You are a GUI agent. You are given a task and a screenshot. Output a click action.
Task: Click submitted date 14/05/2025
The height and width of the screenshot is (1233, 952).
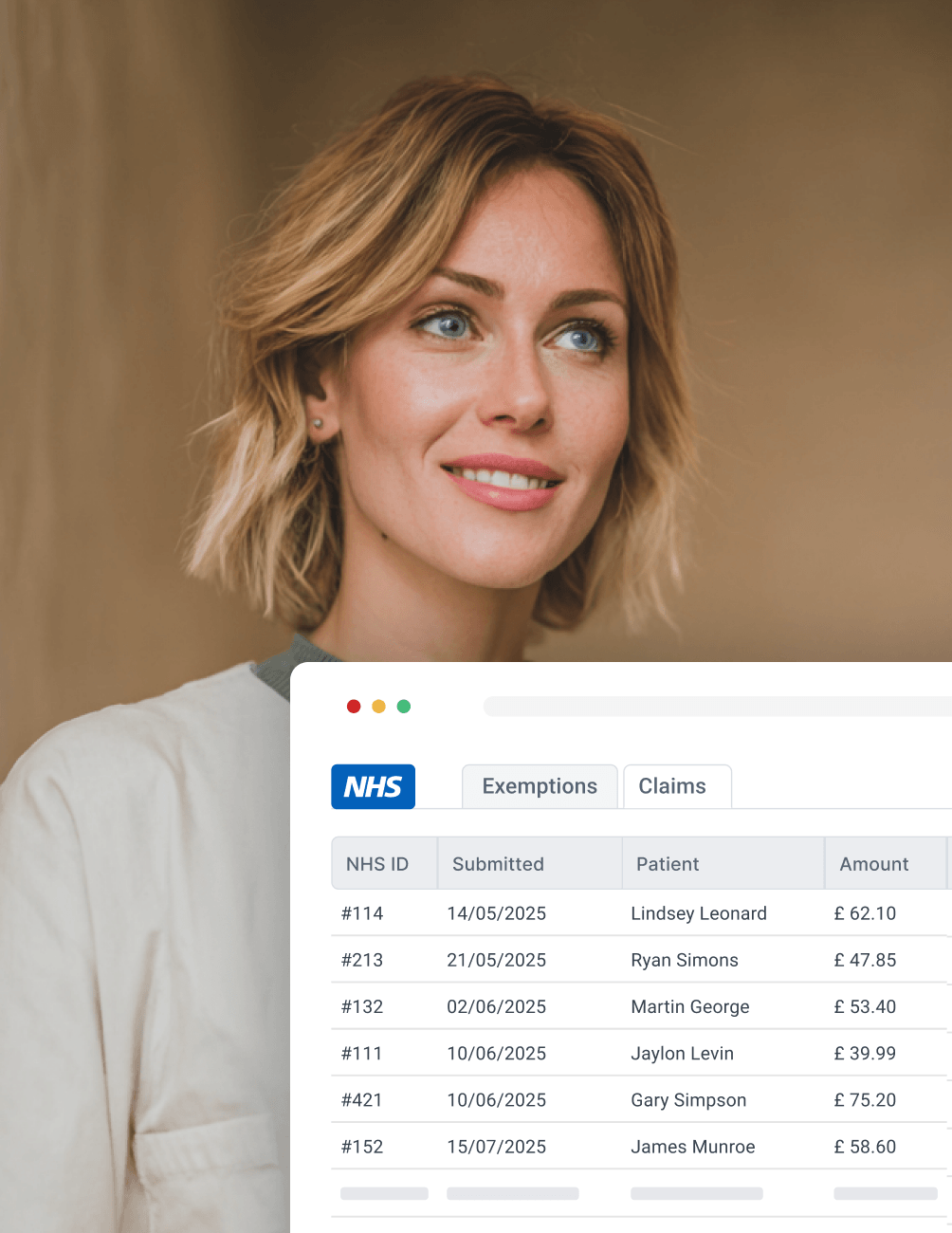coord(497,913)
